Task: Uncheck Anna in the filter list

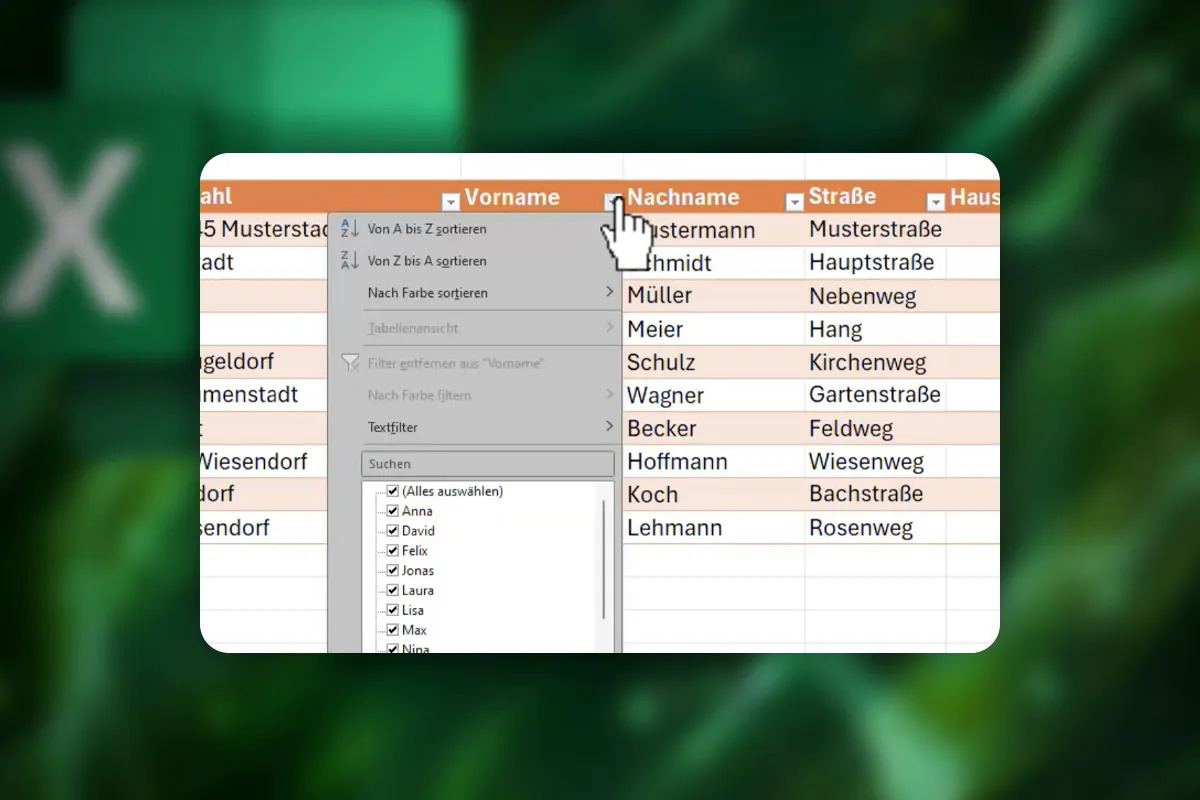Action: click(x=393, y=511)
